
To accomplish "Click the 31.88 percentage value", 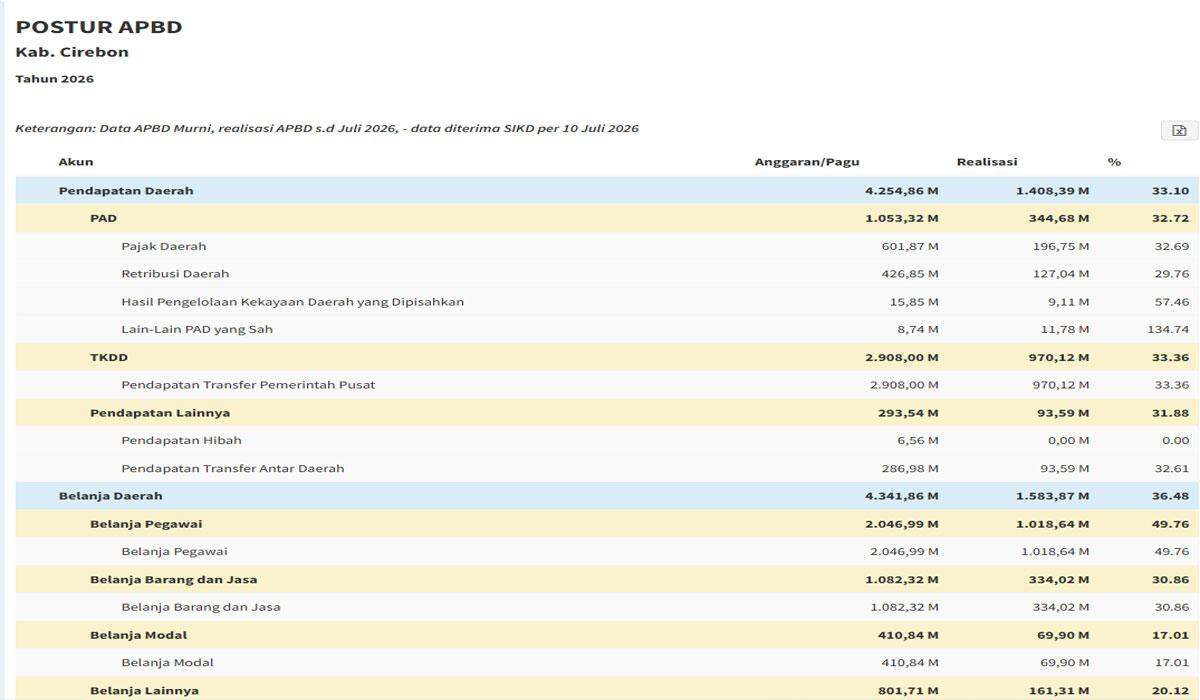I will 1171,413.
